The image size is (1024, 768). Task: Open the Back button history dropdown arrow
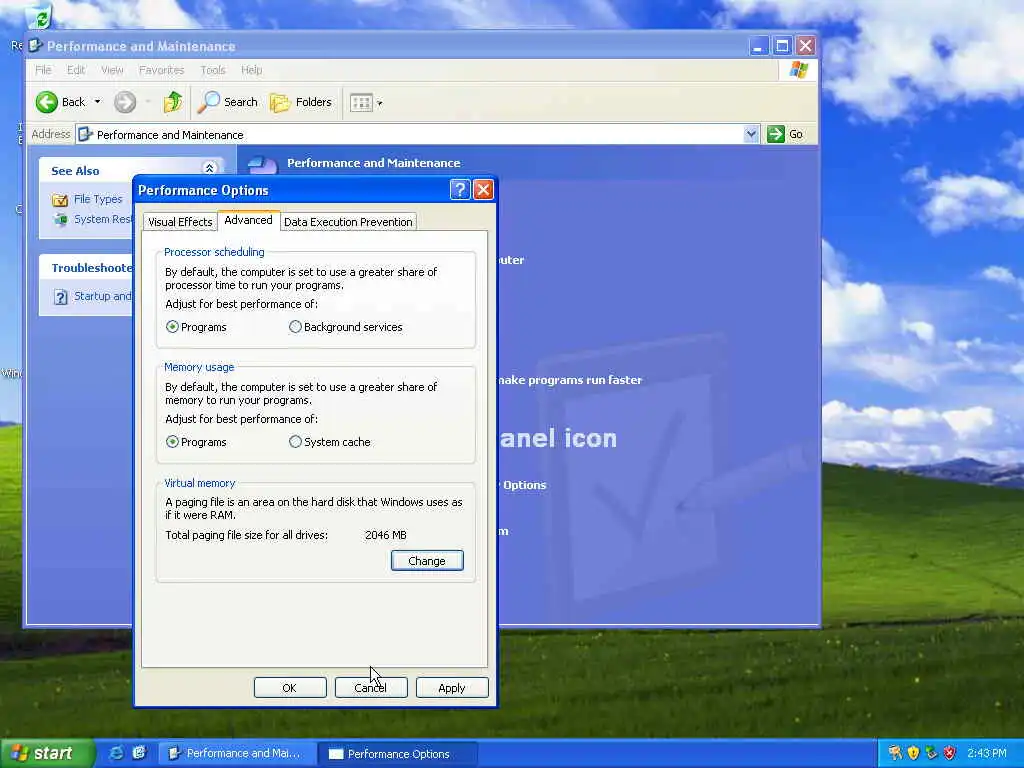click(97, 102)
